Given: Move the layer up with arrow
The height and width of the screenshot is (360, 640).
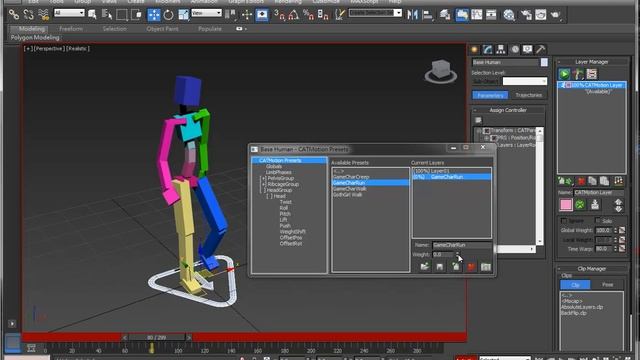Looking at the screenshot, I should 618,202.
